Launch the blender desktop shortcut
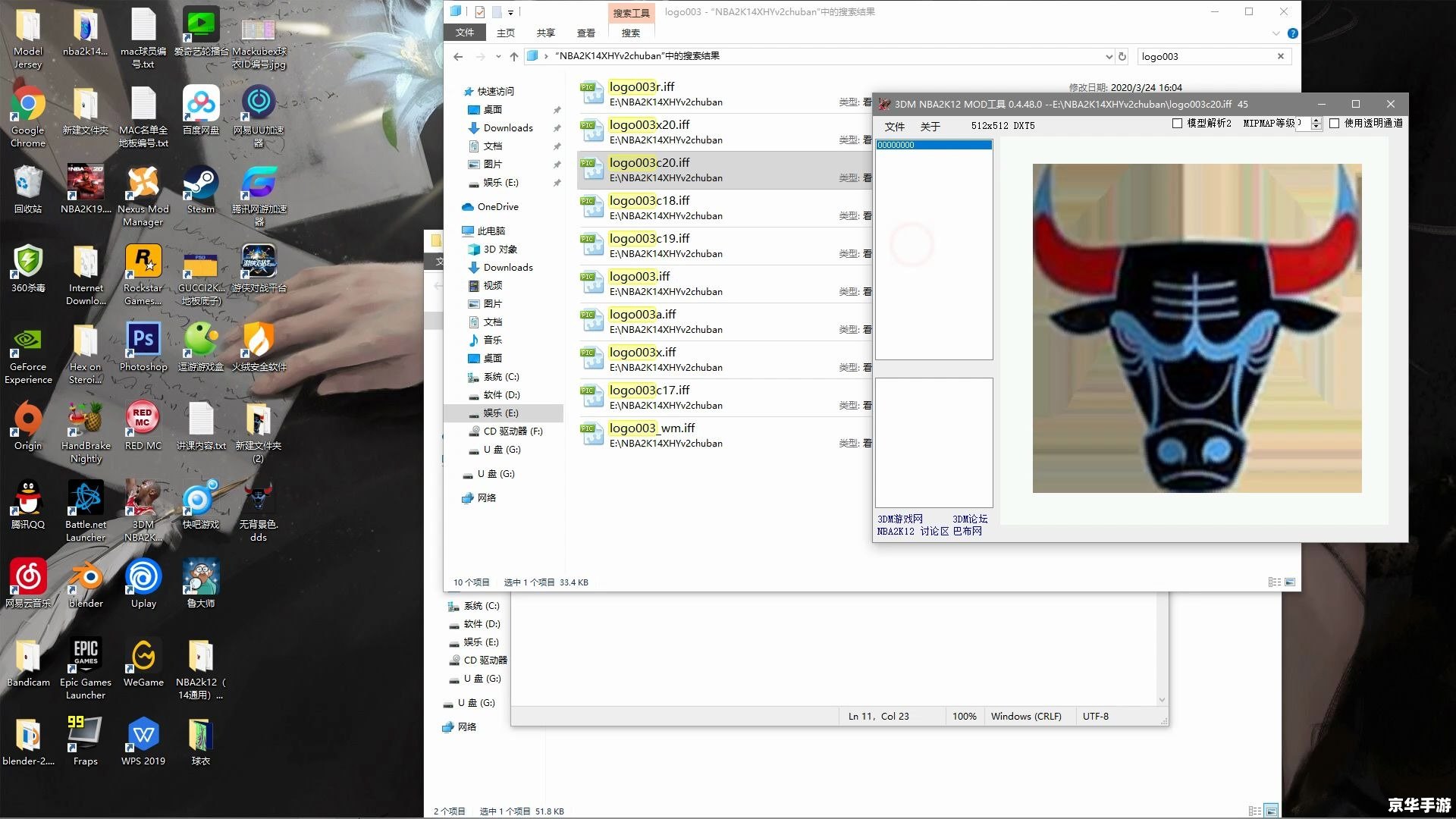 click(x=86, y=584)
